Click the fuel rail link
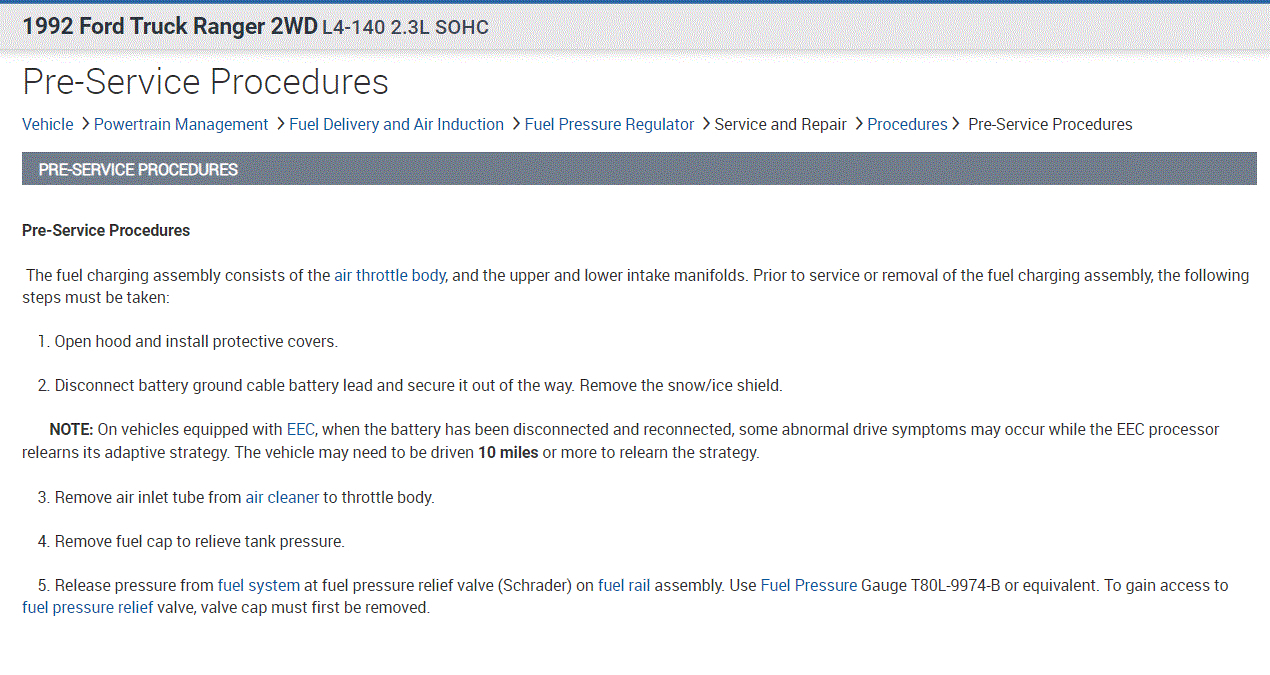Image resolution: width=1270 pixels, height=675 pixels. point(624,585)
